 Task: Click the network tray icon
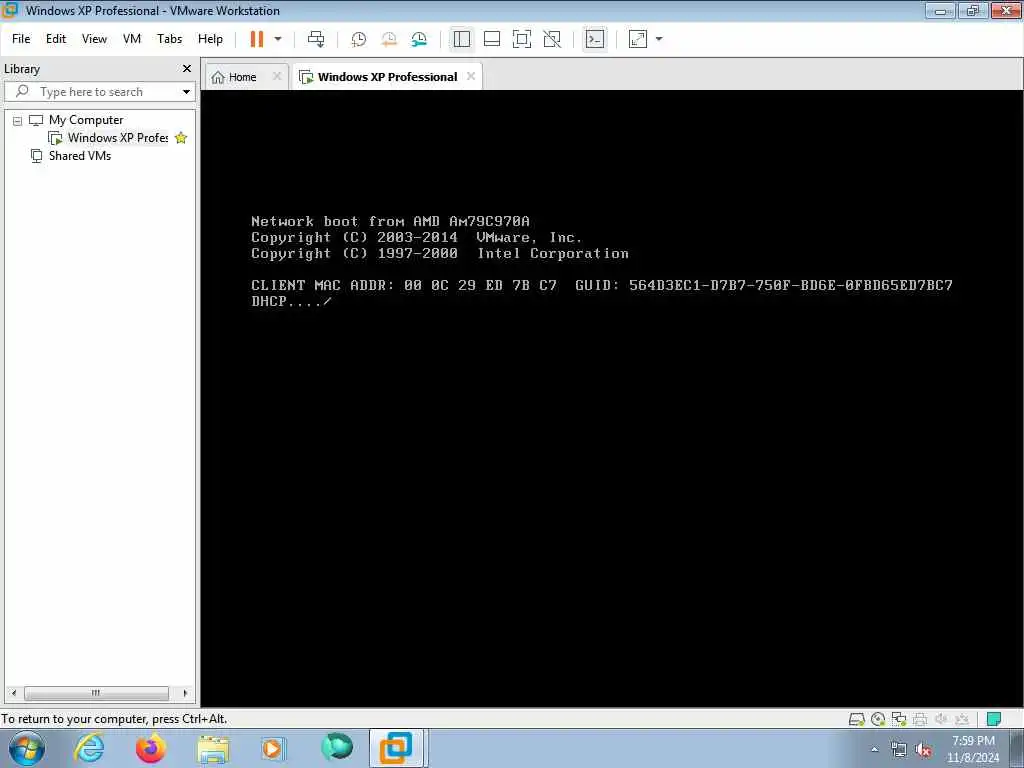point(899,749)
